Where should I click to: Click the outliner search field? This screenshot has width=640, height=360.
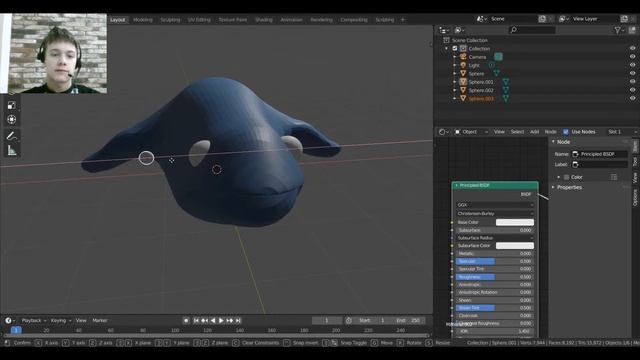(532, 30)
